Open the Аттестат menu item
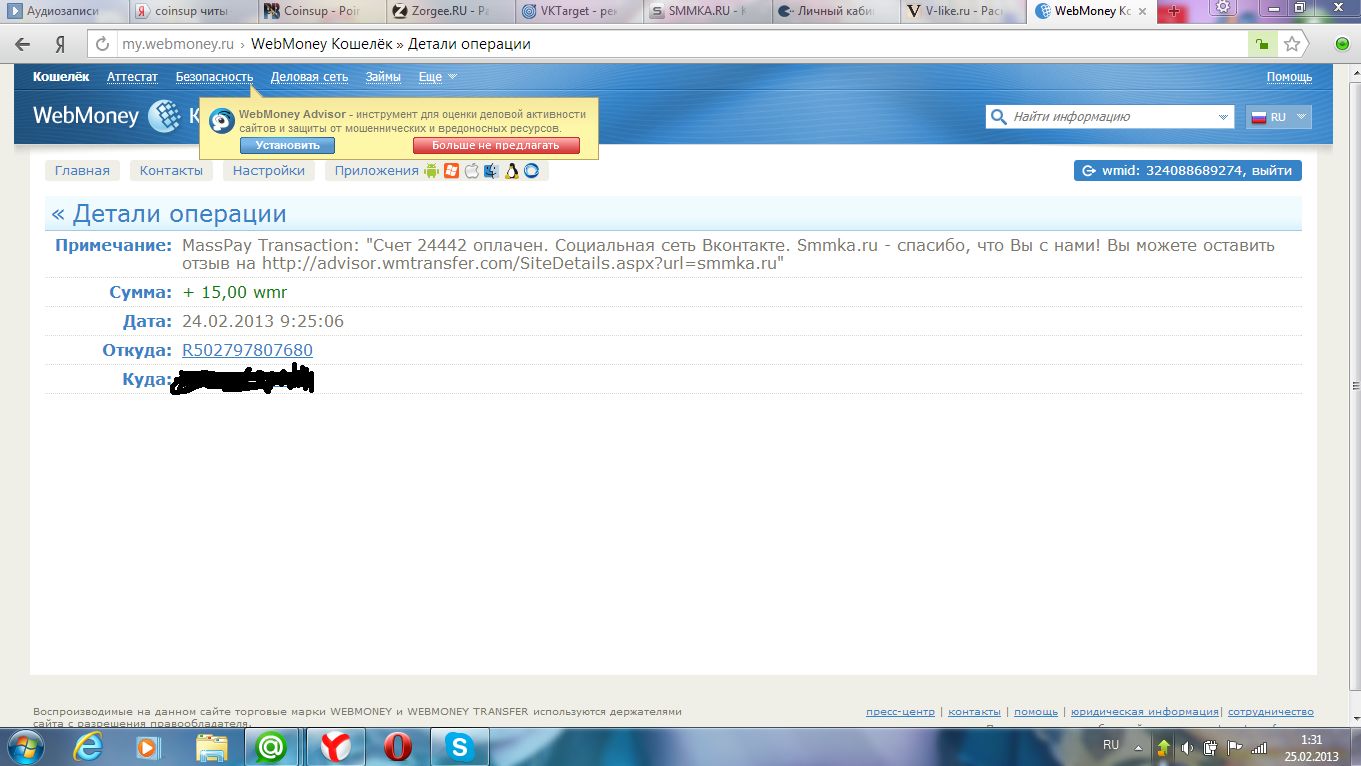This screenshot has width=1361, height=766. point(132,77)
